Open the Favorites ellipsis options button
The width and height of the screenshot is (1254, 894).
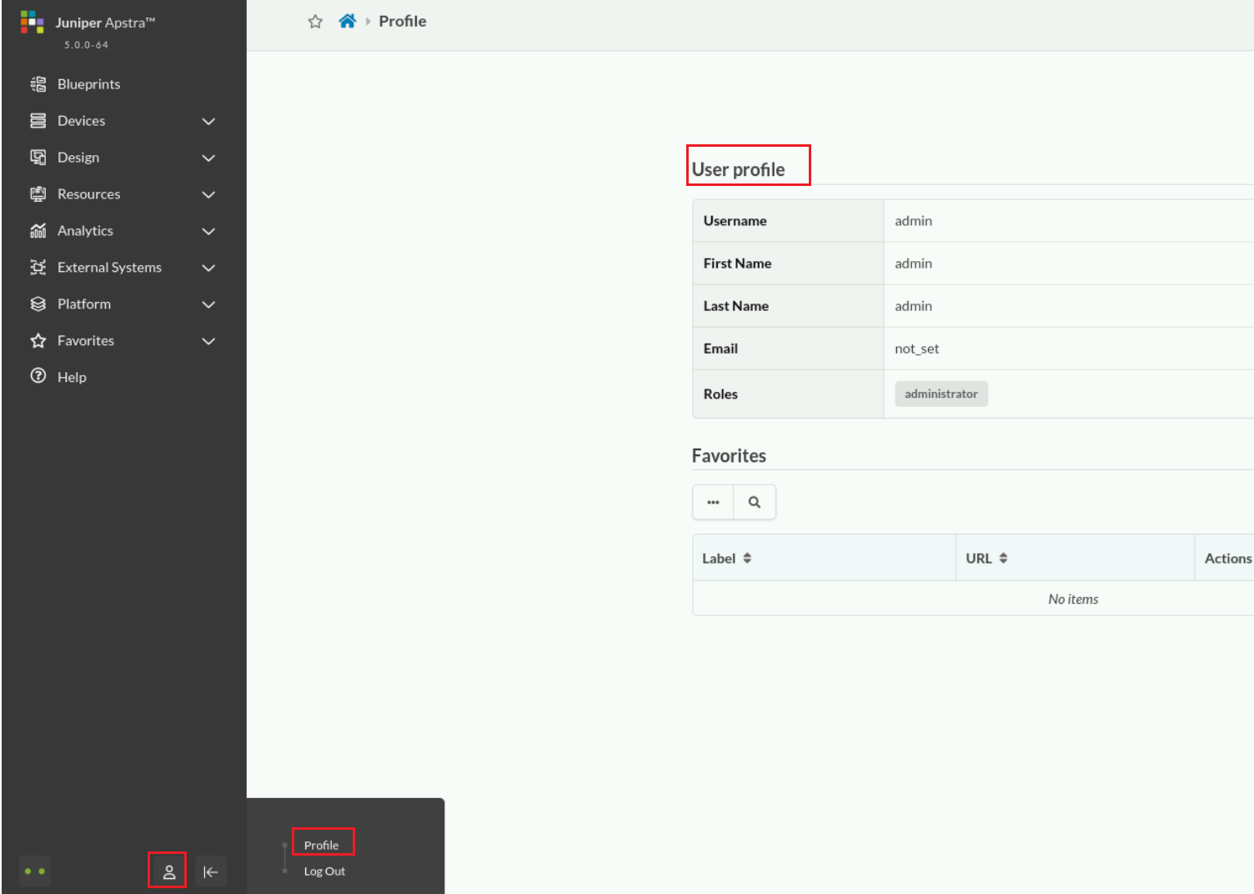click(713, 502)
